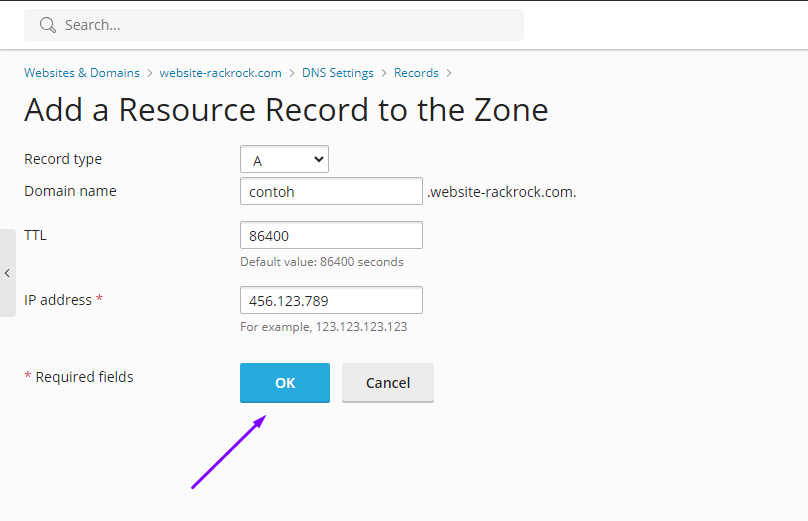Click the magnifier icon in the search bar
808x521 pixels.
point(47,25)
